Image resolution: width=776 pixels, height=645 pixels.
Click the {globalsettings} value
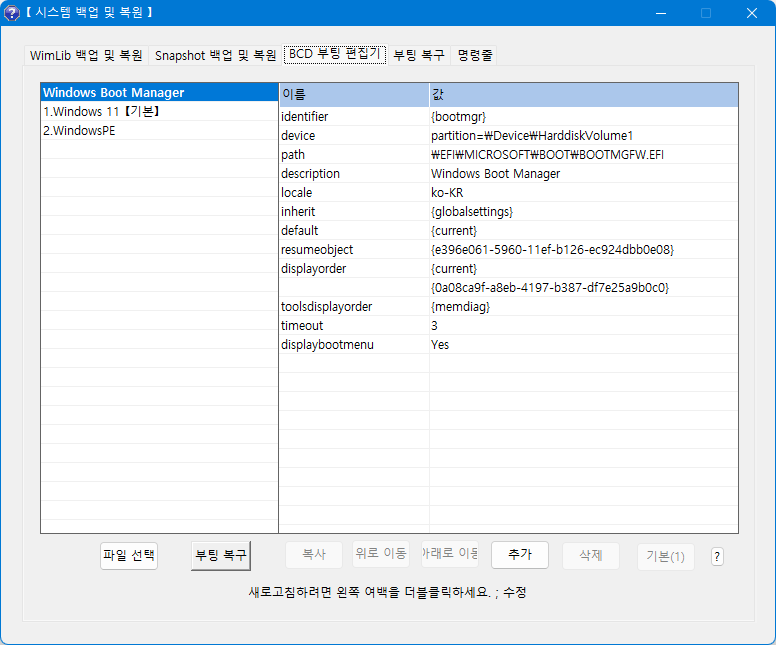[x=472, y=212]
